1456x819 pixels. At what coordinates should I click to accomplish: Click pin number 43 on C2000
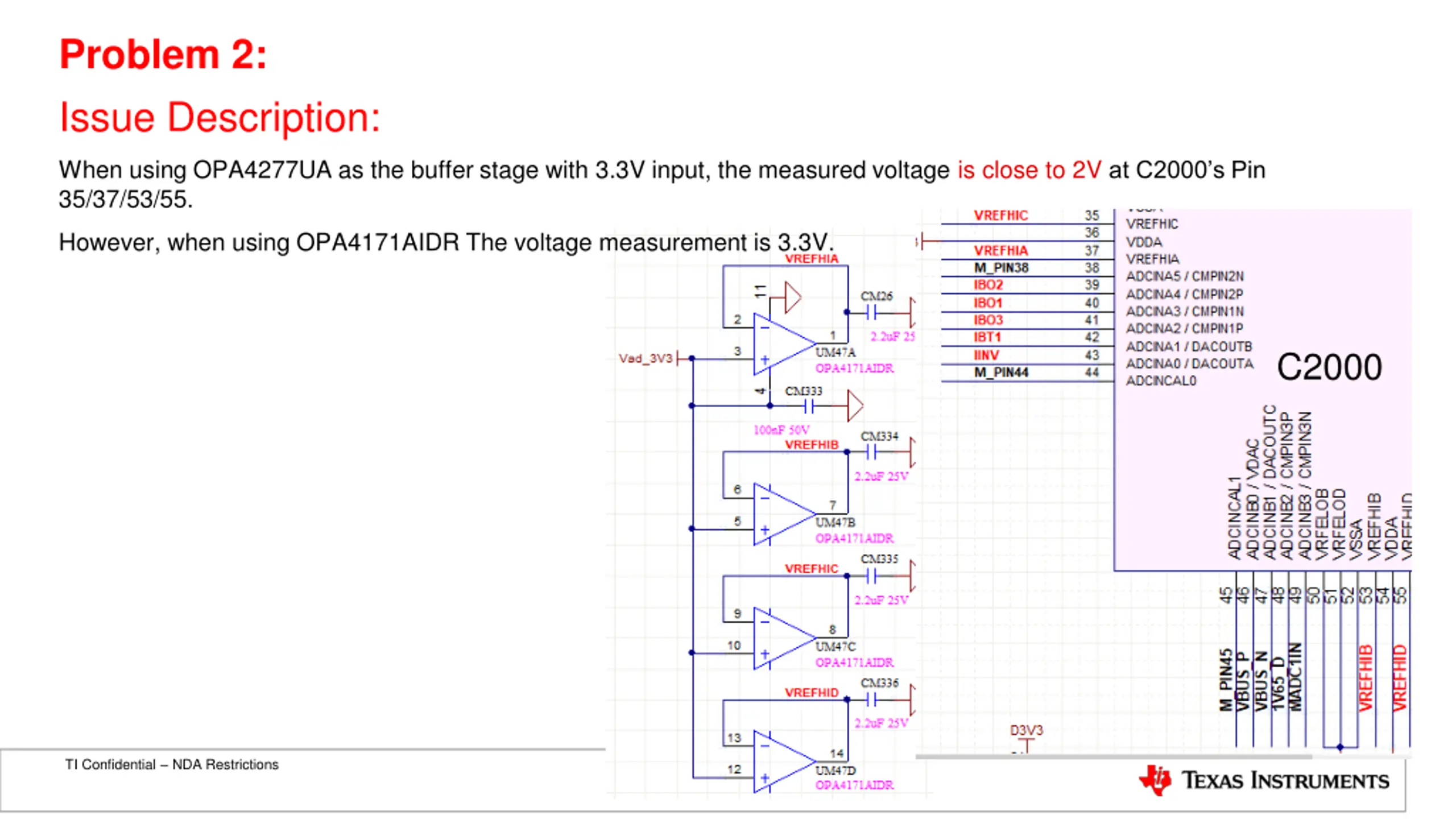(1091, 355)
